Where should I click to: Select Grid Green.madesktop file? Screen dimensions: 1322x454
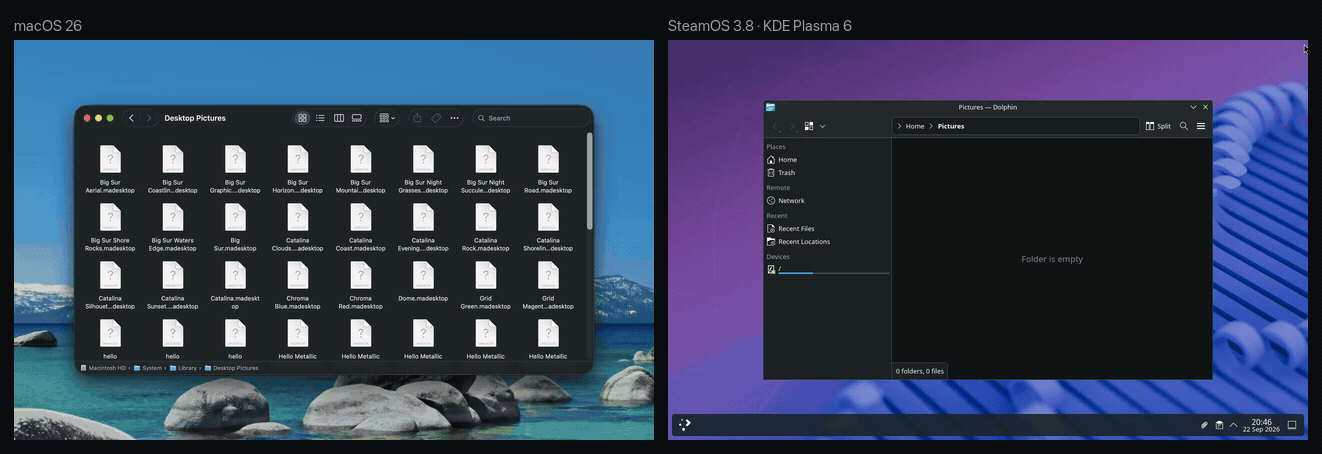point(486,286)
